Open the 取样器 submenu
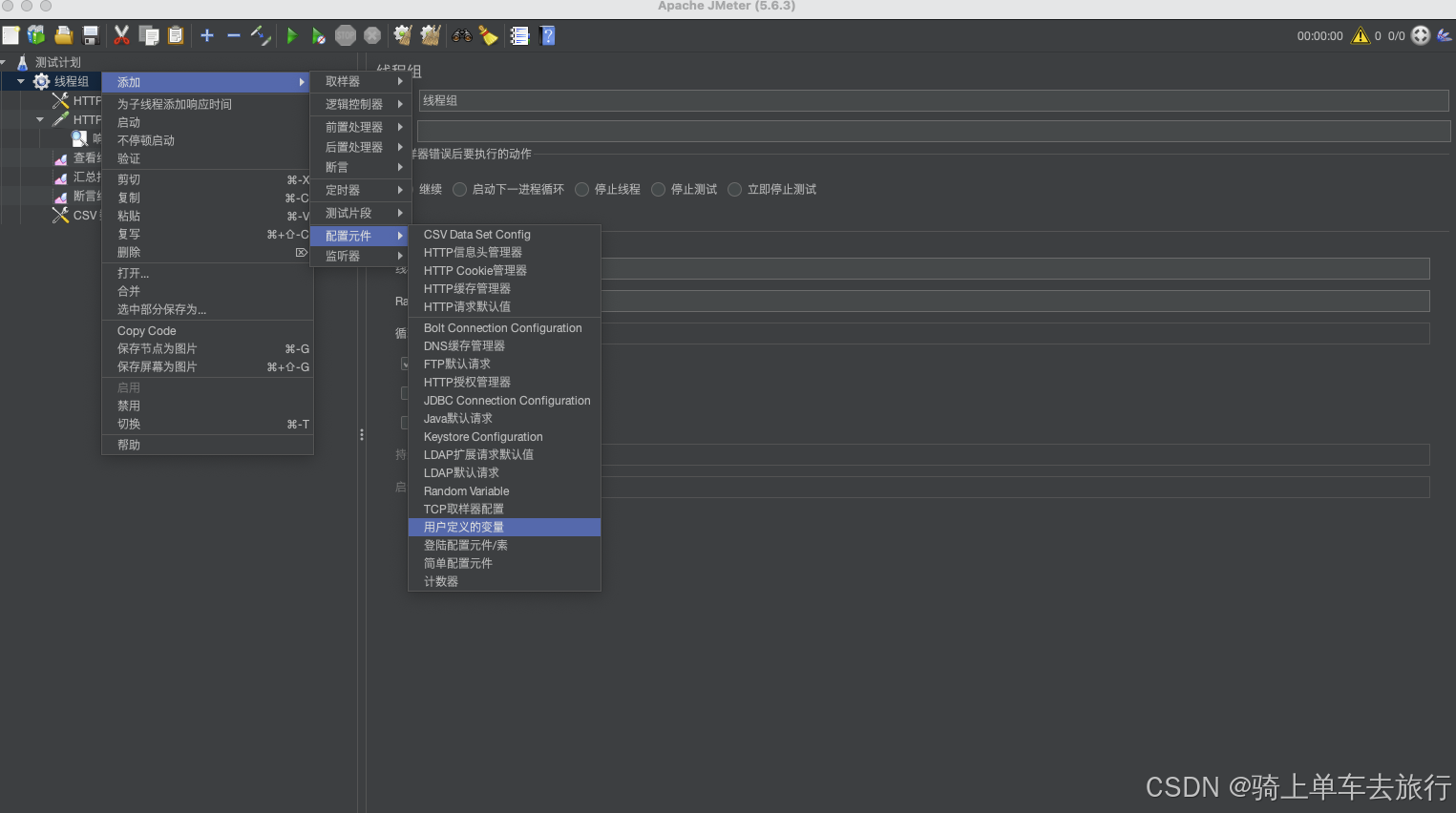This screenshot has height=813, width=1456. 361,81
